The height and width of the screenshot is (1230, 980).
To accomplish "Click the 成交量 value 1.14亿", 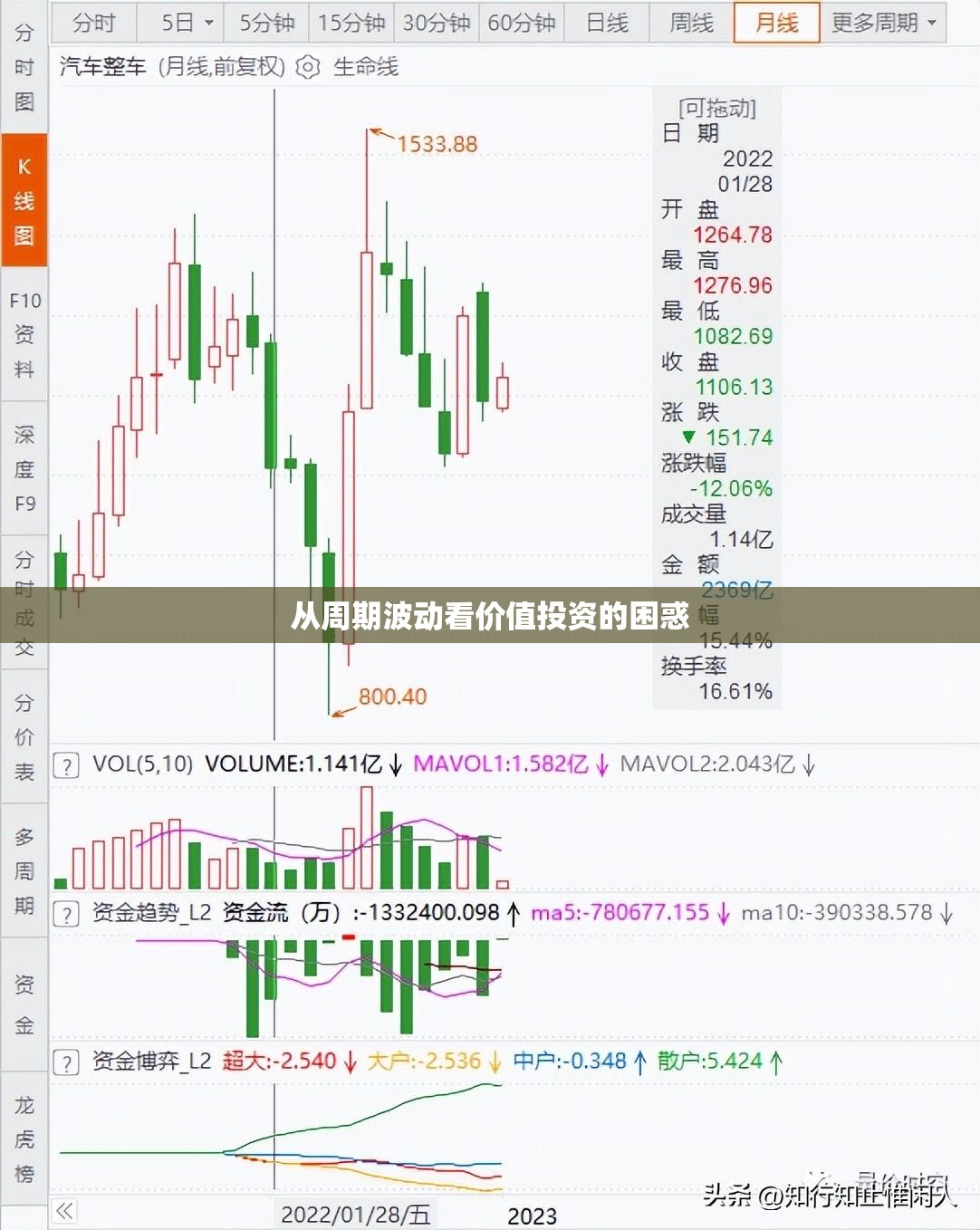I will click(x=741, y=539).
